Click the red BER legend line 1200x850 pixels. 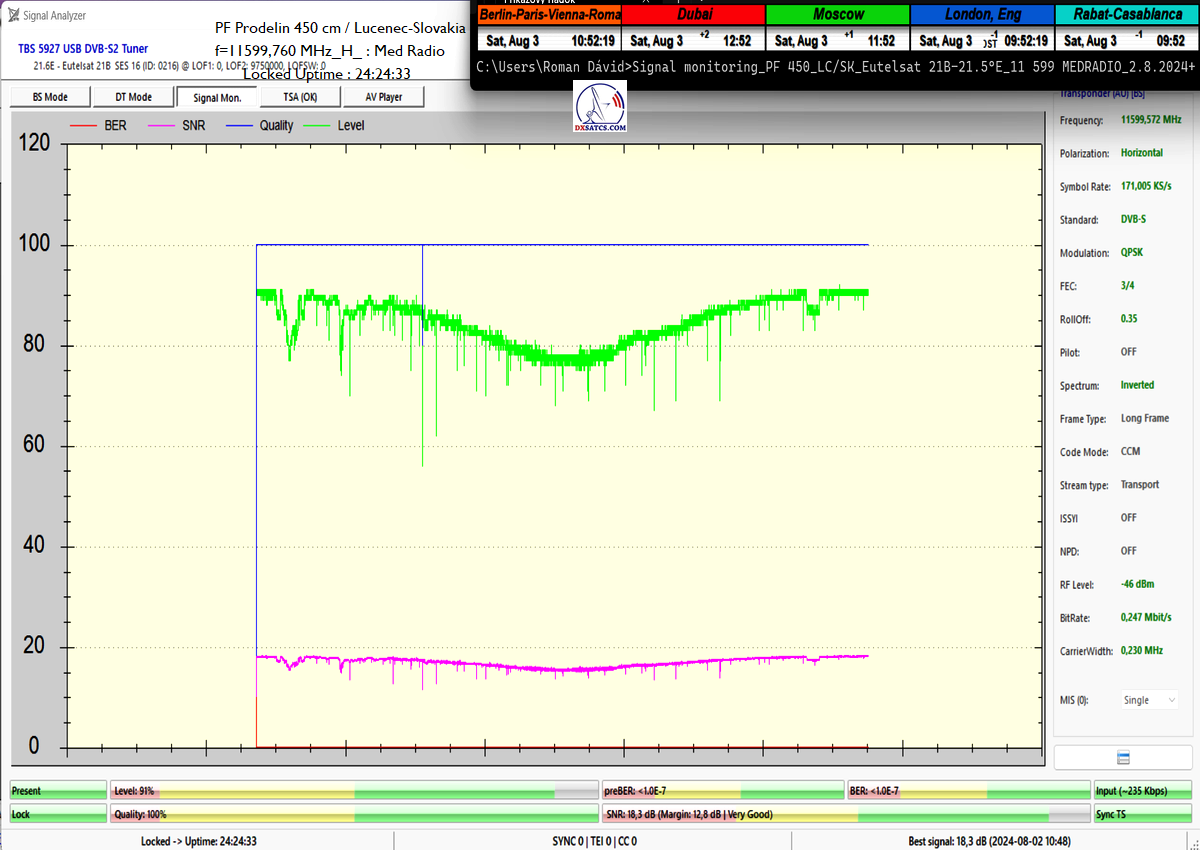(x=84, y=125)
